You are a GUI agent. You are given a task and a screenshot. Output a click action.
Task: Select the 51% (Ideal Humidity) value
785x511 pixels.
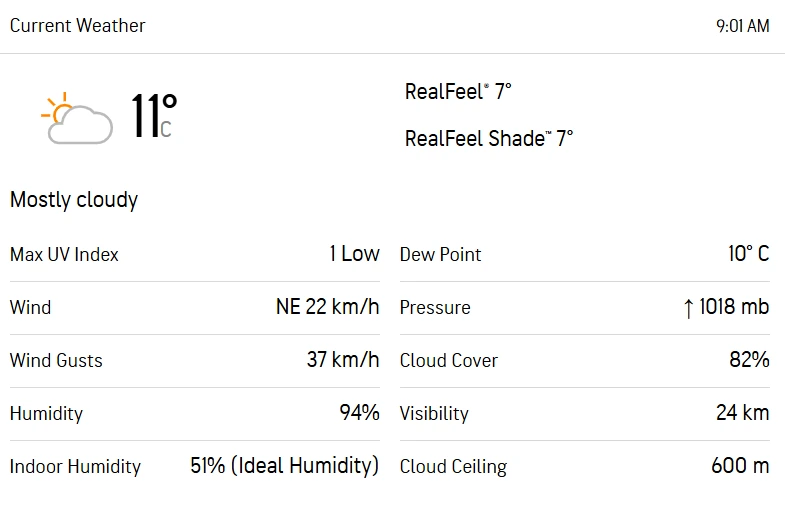tap(284, 466)
